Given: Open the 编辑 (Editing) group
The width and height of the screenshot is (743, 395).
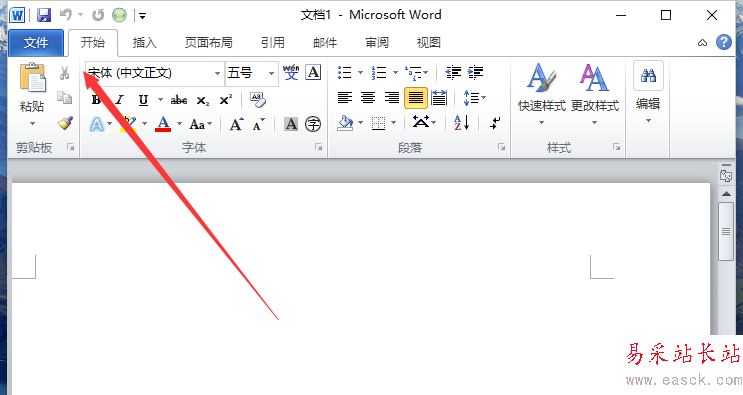Looking at the screenshot, I should (648, 93).
